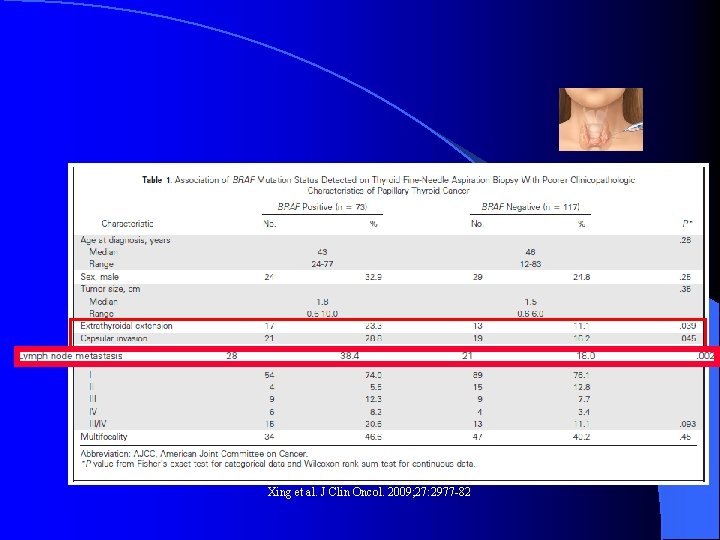Viewport: 720px width, 540px height.
Task: Select the 'Characteristic' column header
Action: 127,224
